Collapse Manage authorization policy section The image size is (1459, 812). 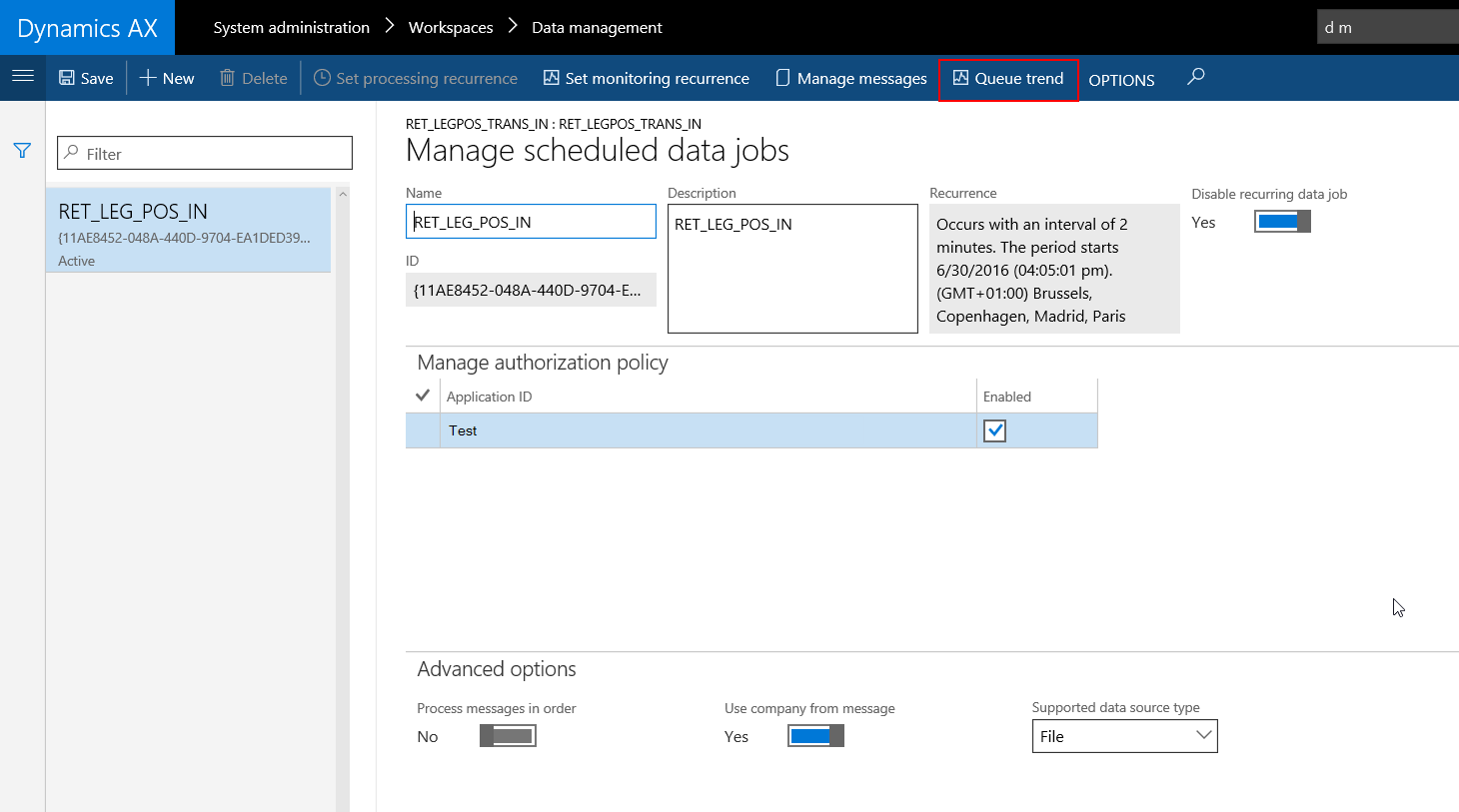(543, 363)
